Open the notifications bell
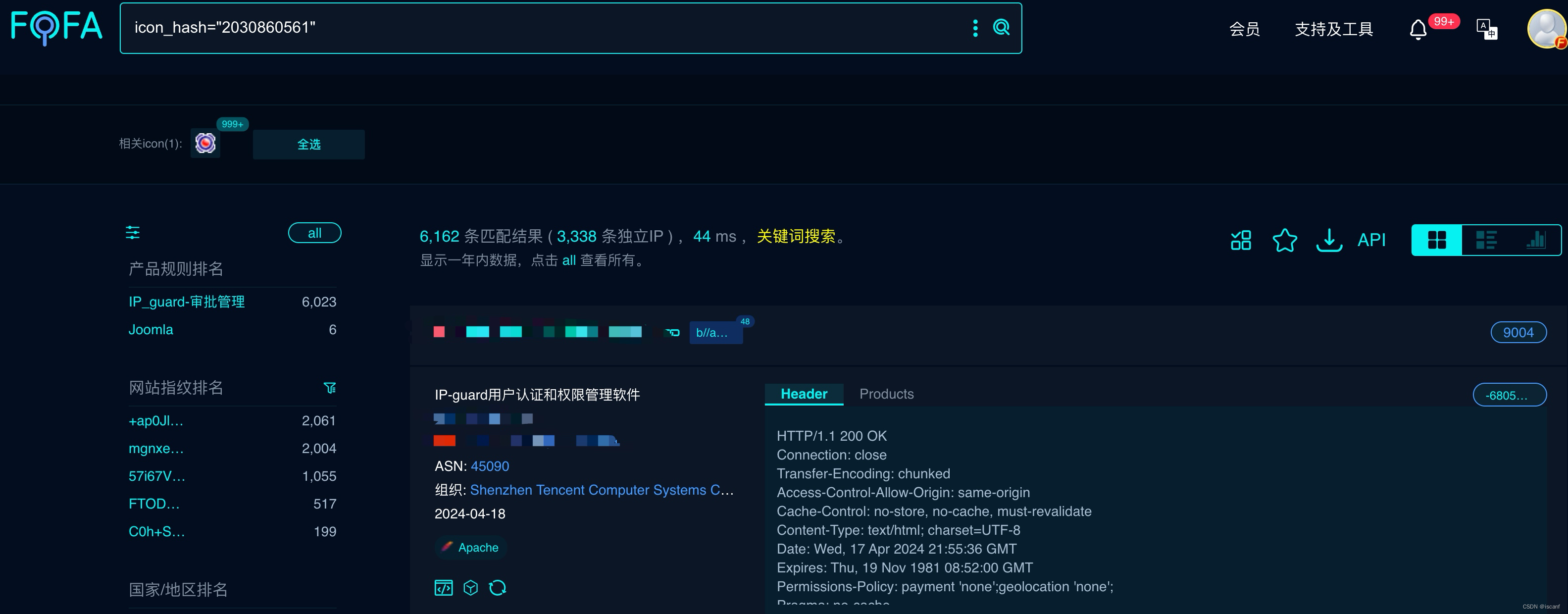The height and width of the screenshot is (614, 1568). [x=1418, y=29]
